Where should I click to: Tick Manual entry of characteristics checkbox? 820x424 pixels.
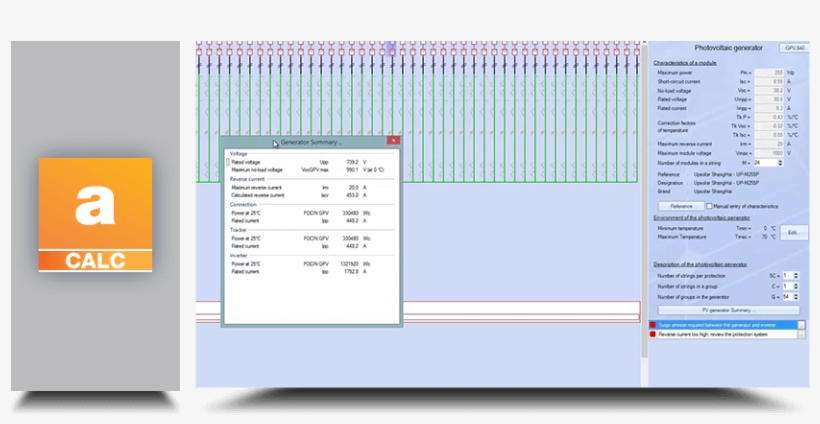(x=710, y=206)
